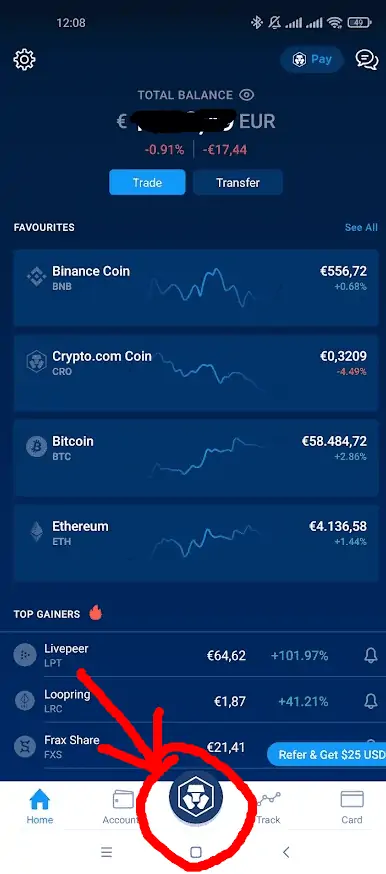Open settings gear icon
This screenshot has width=386, height=874.
tap(25, 59)
